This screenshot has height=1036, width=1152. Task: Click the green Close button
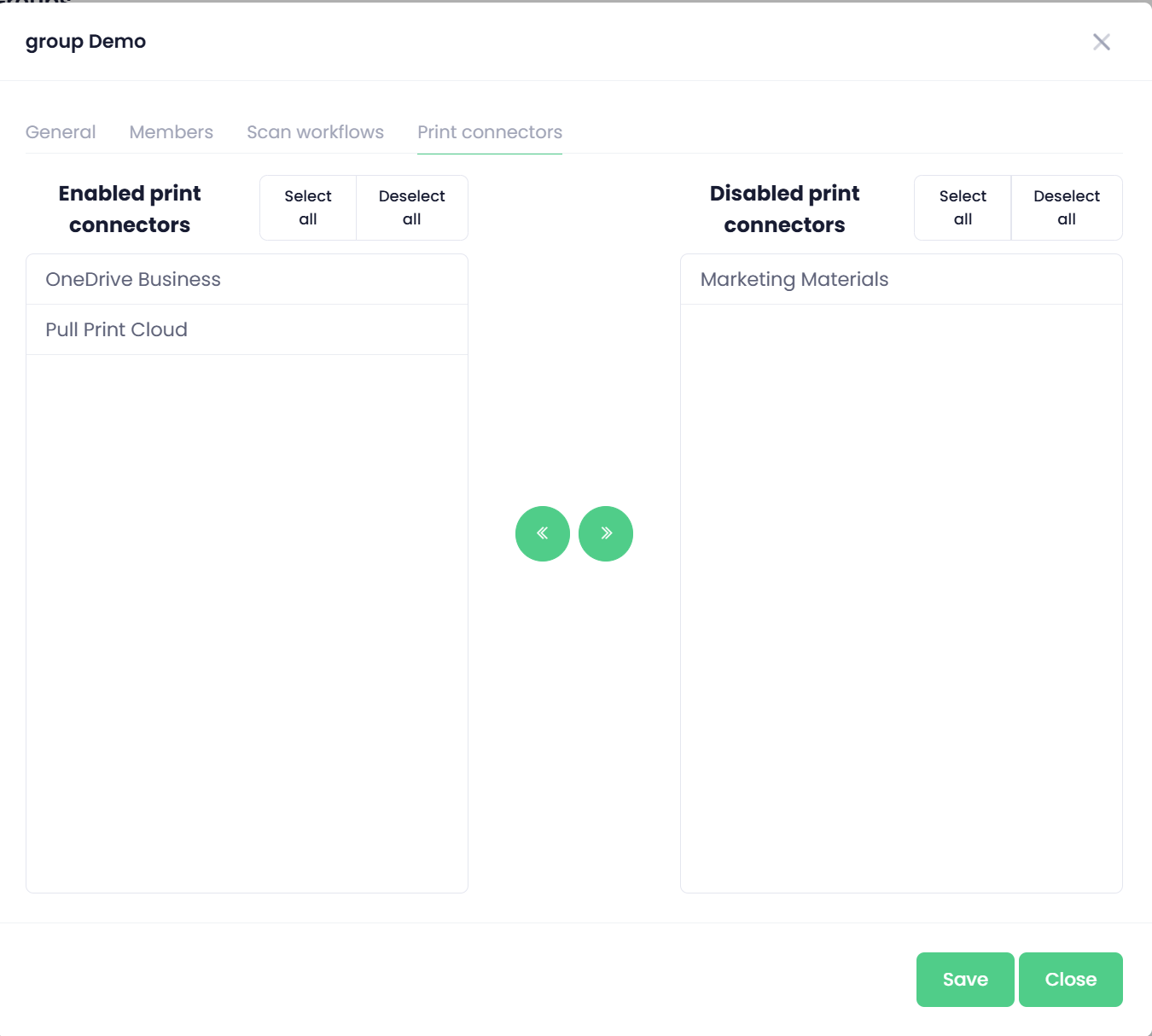pos(1070,980)
